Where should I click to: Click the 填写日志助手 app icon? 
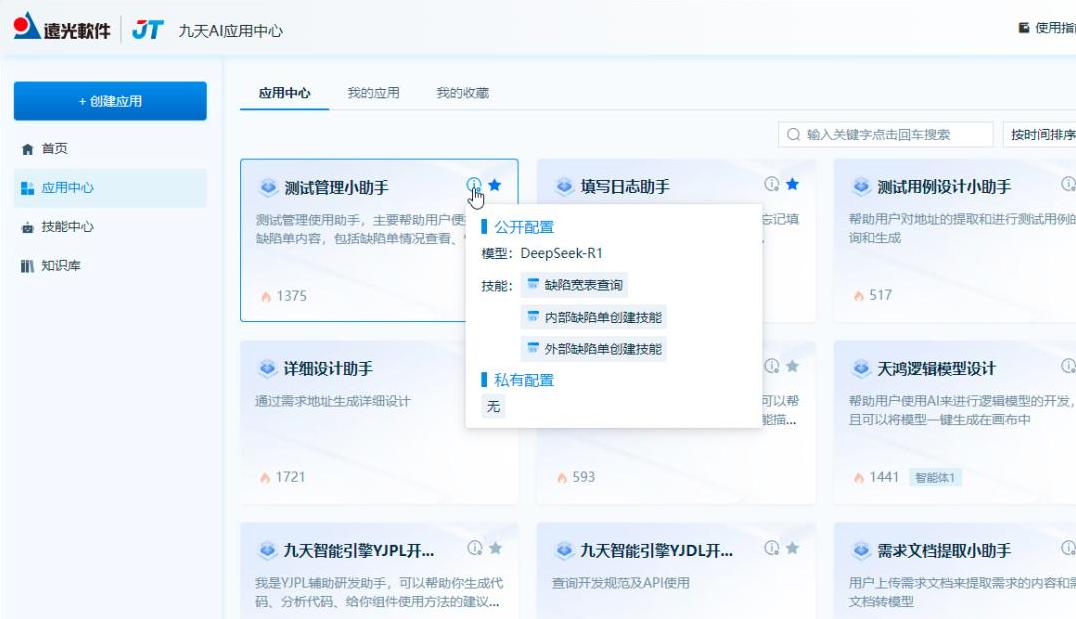(564, 186)
